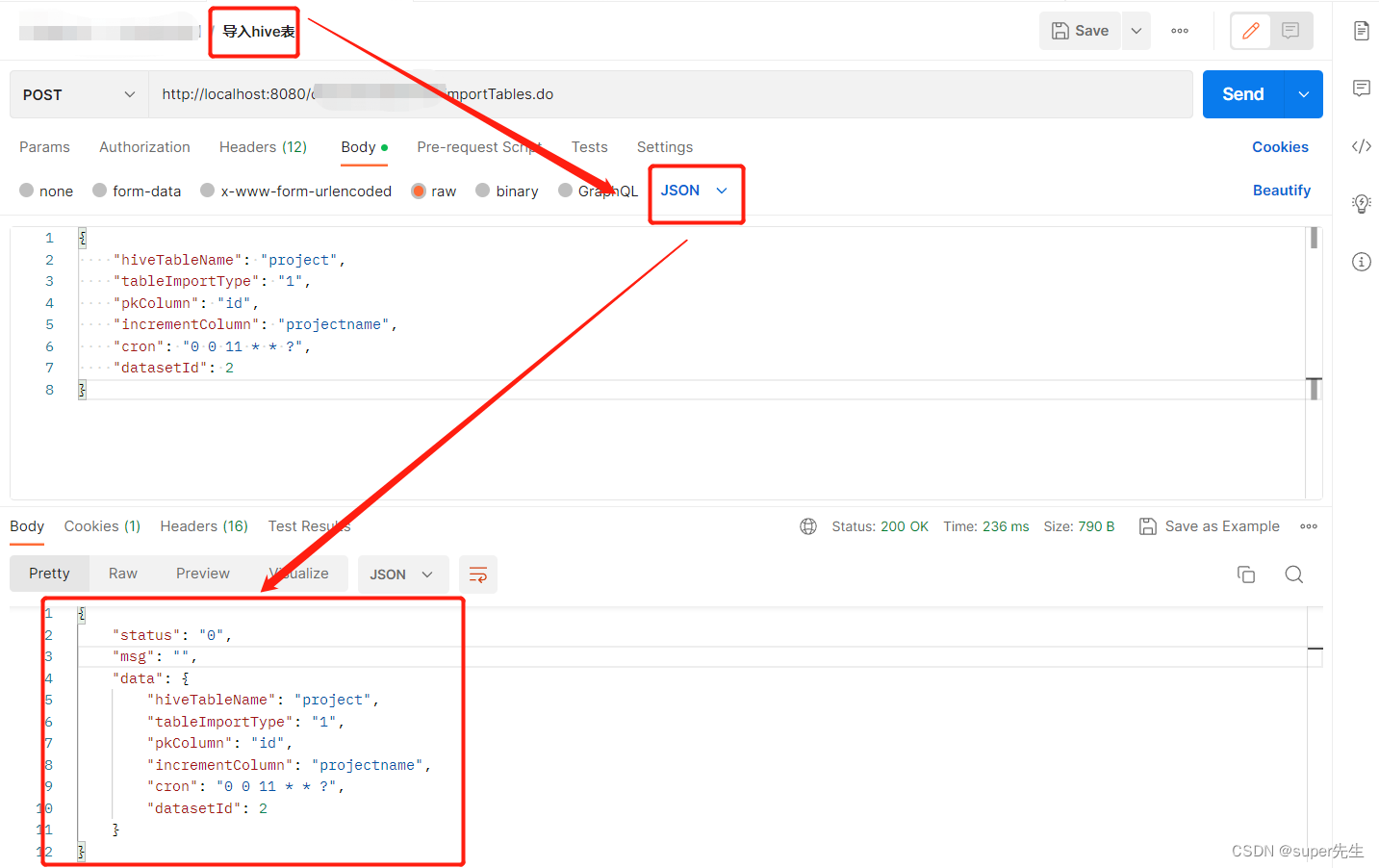
Task: Open the POST method dropdown
Action: 79,94
